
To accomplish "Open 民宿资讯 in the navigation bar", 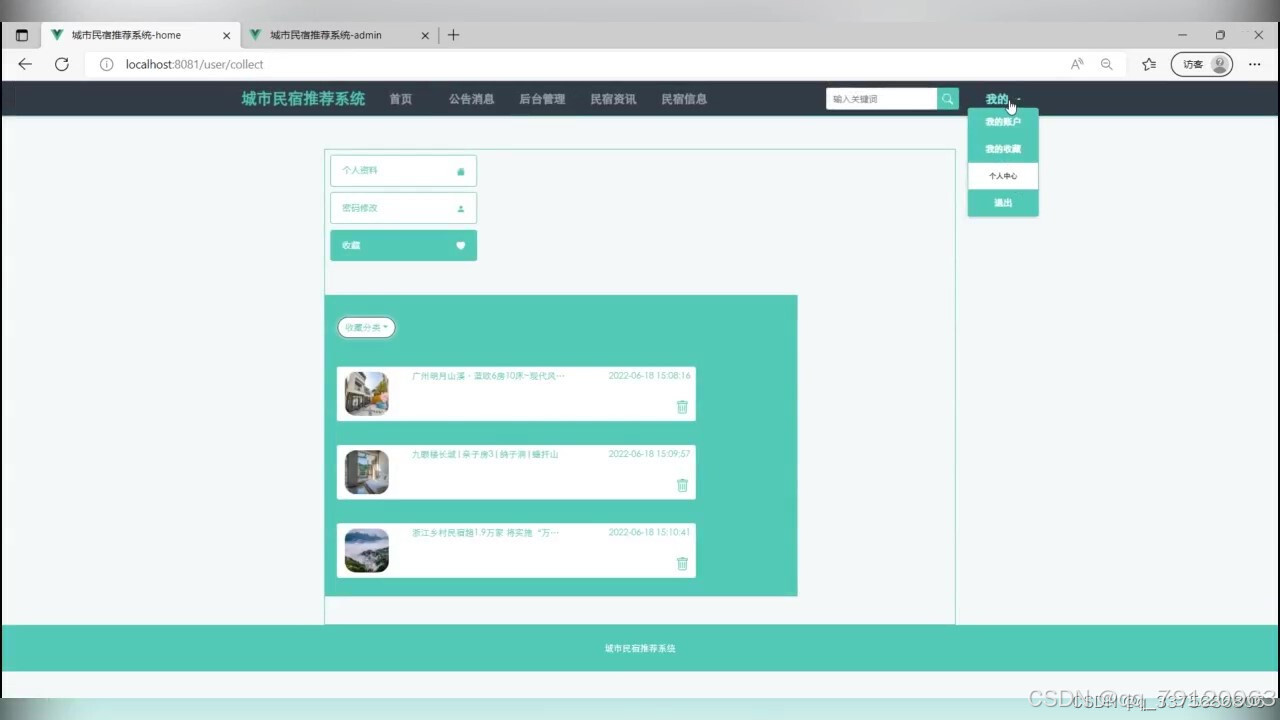I will [613, 99].
